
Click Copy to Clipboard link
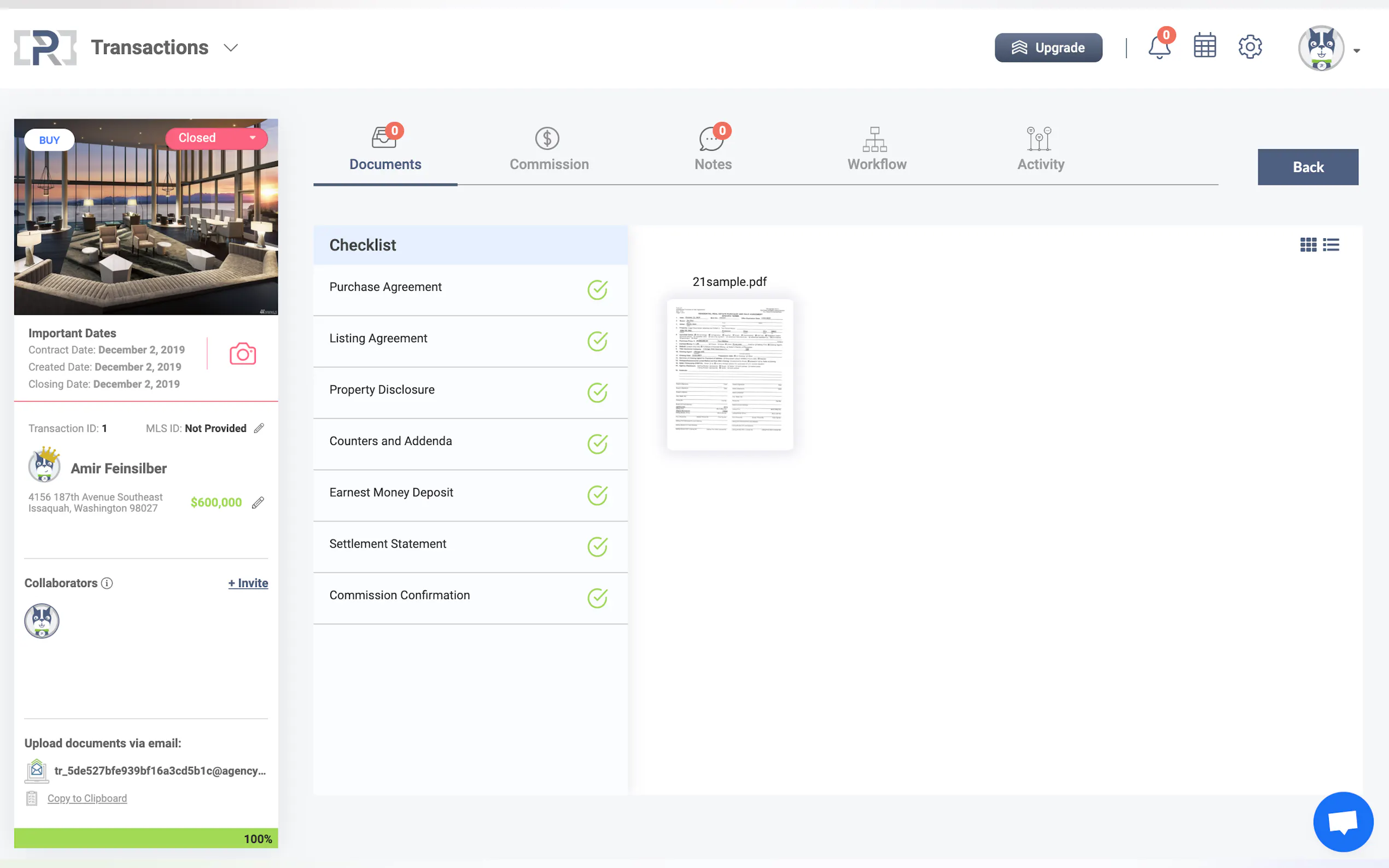87,798
